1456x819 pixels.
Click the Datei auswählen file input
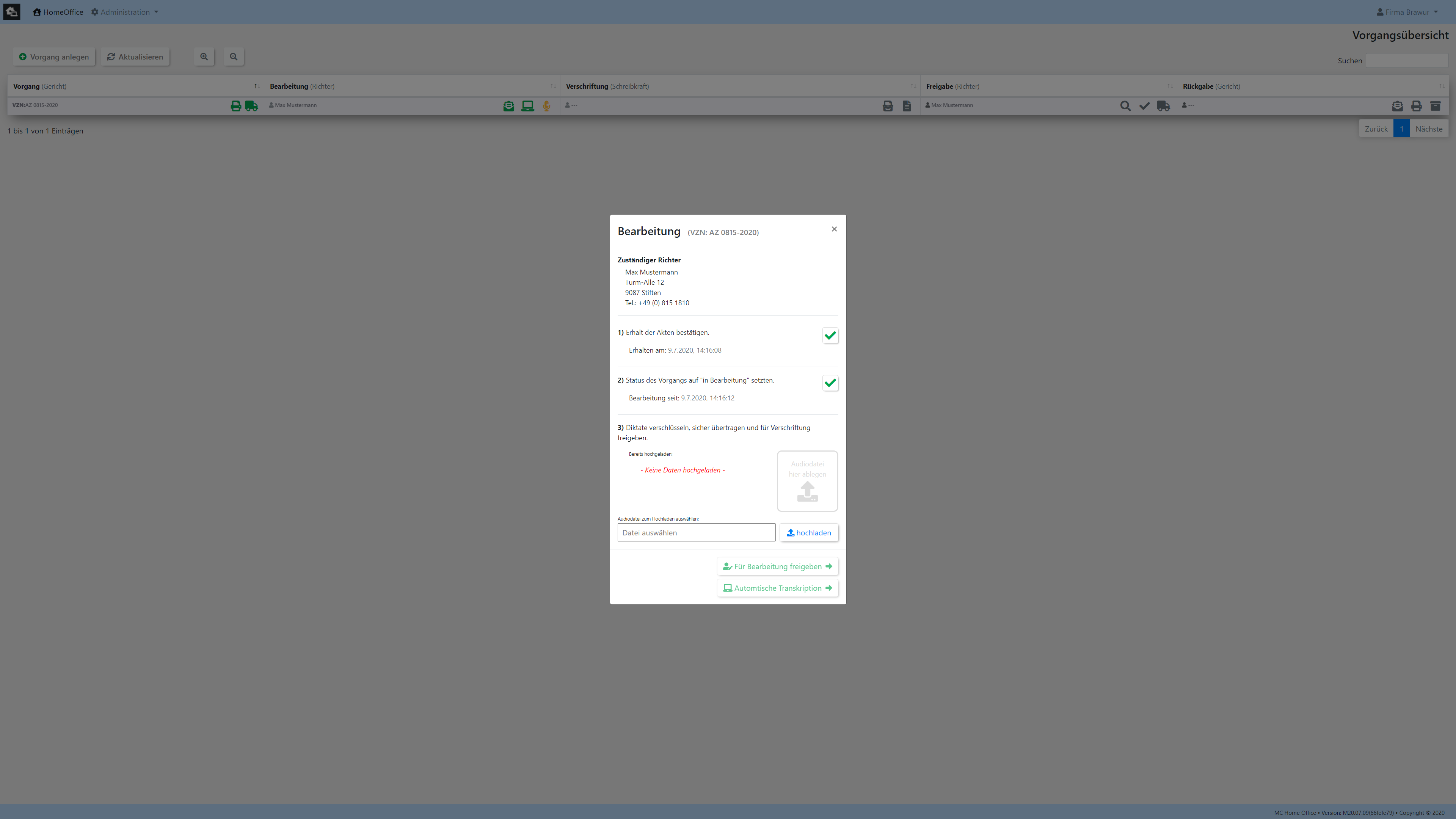pos(697,532)
